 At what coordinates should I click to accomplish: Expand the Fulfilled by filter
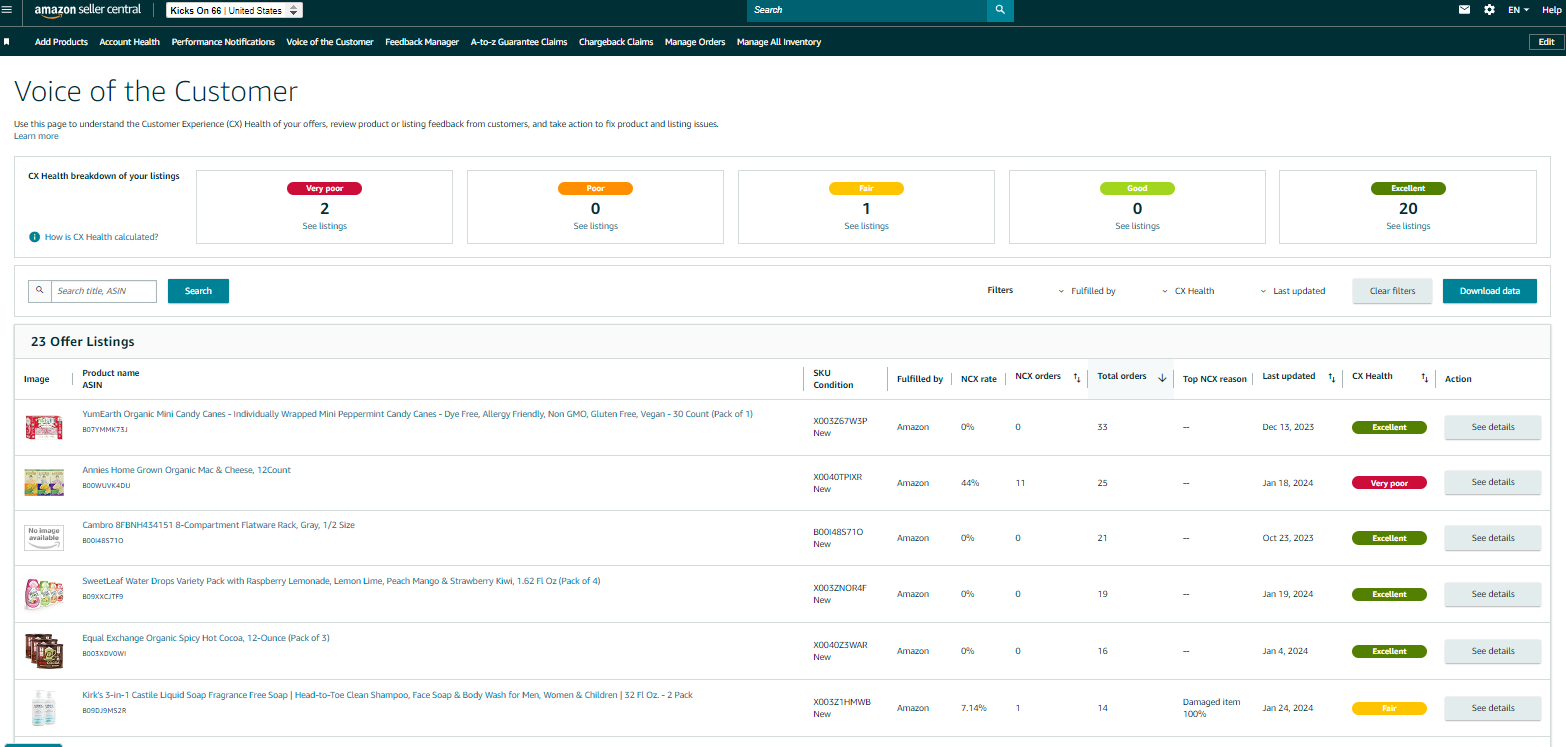pos(1087,291)
